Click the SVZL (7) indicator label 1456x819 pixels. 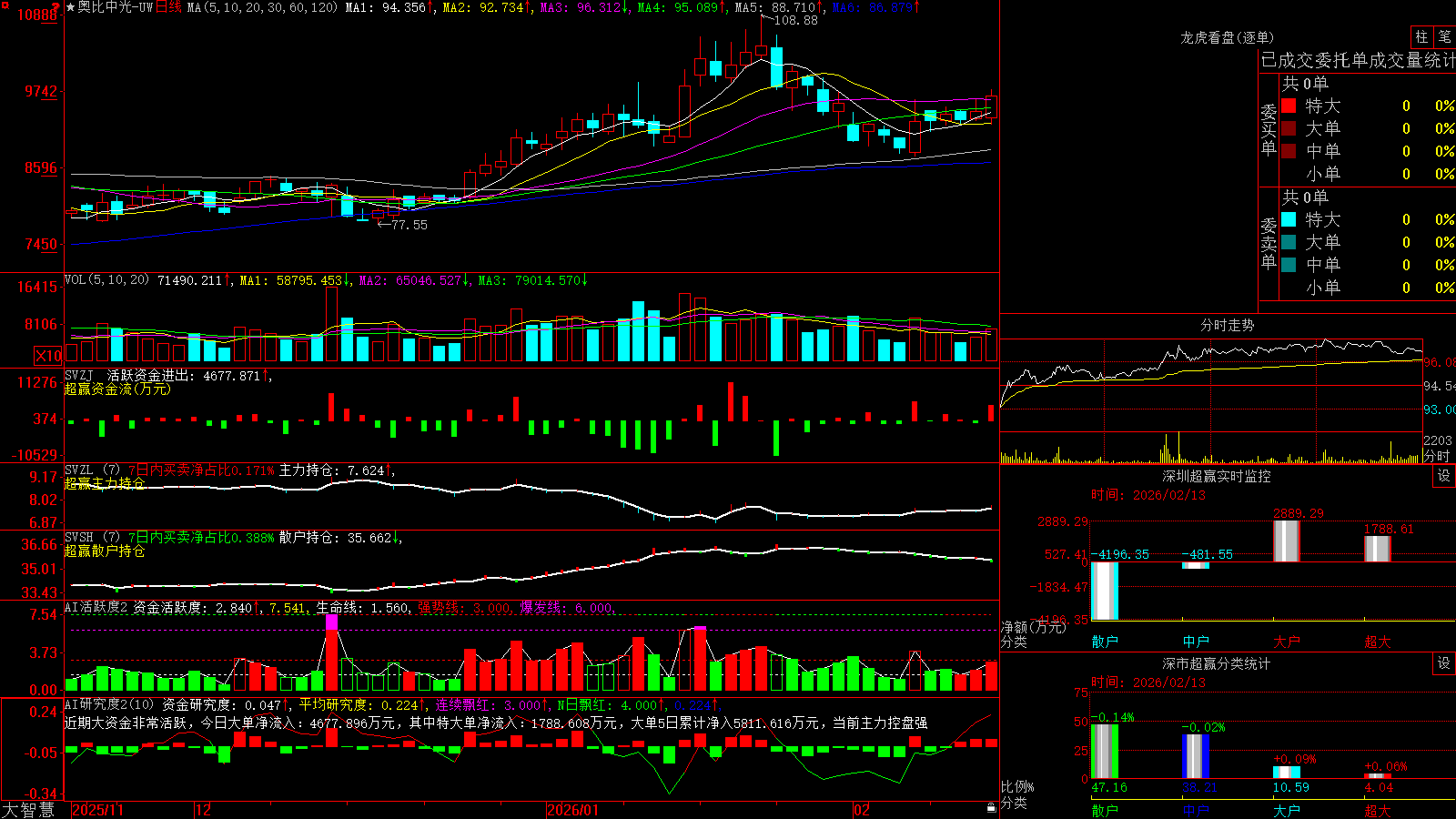coord(93,470)
